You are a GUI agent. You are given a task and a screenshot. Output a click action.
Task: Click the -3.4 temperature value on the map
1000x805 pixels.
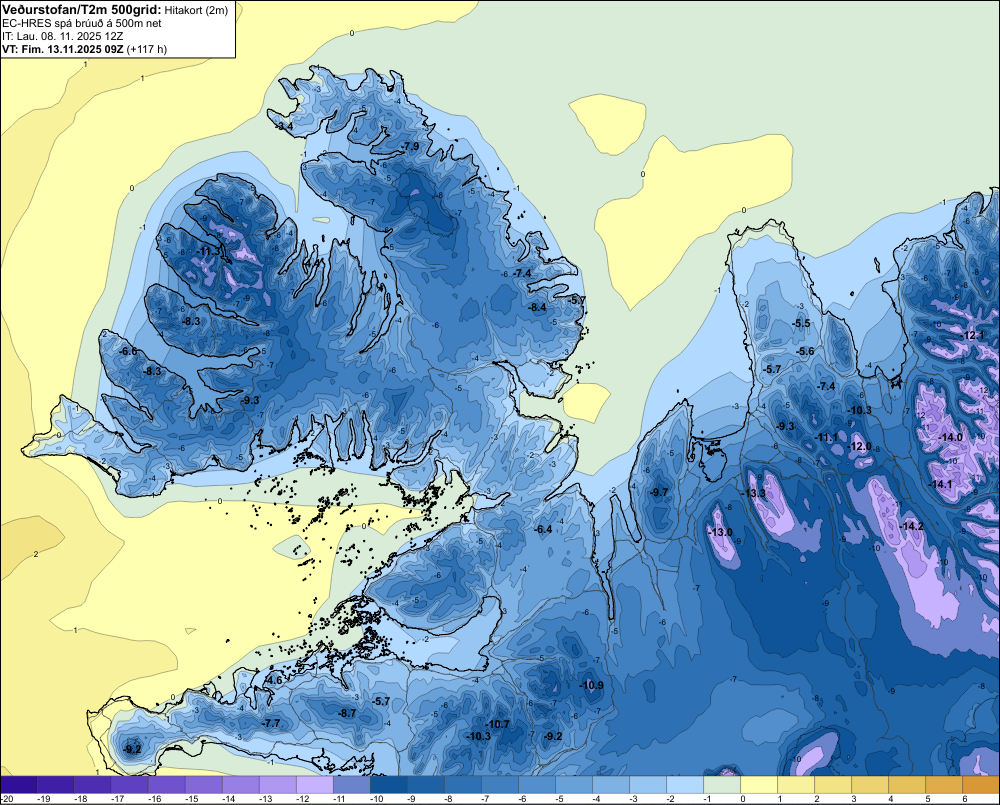[284, 126]
